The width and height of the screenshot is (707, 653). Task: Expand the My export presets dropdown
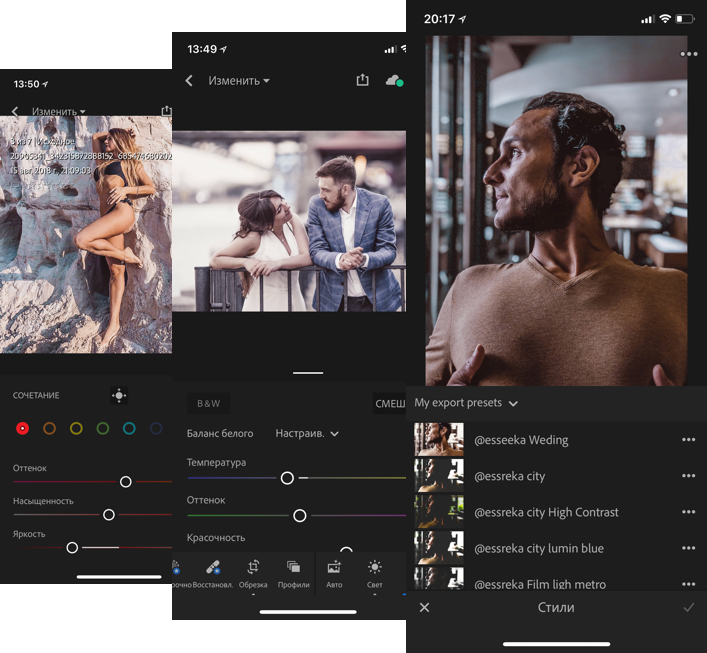(466, 403)
